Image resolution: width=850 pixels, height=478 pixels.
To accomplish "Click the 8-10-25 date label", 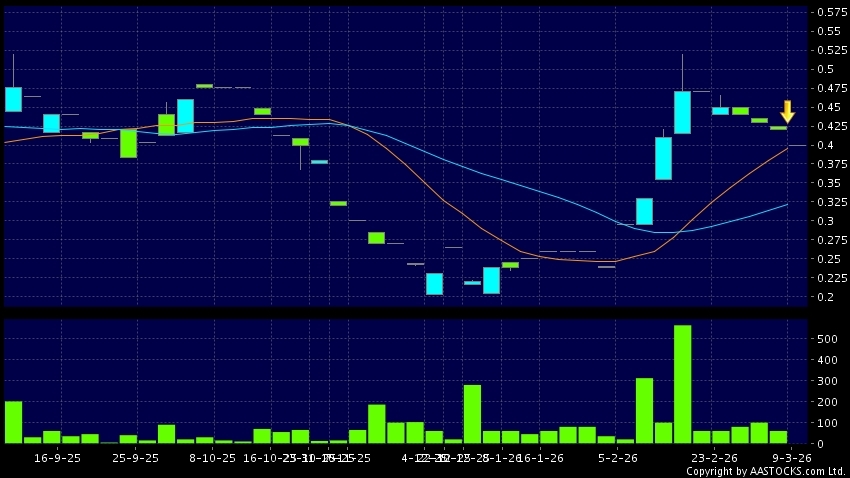I will coord(212,458).
